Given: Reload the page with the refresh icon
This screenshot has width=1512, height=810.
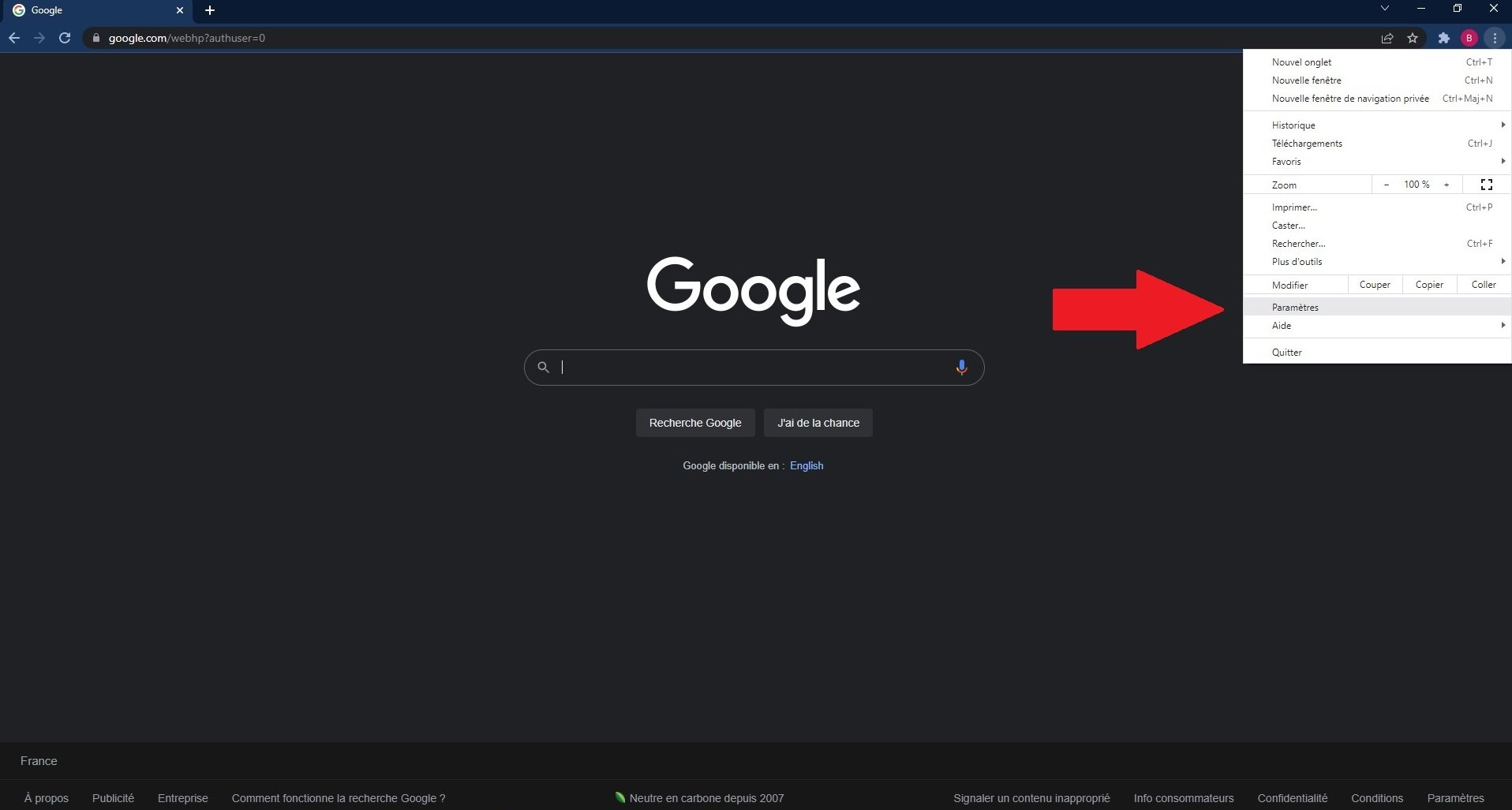Looking at the screenshot, I should click(65, 38).
